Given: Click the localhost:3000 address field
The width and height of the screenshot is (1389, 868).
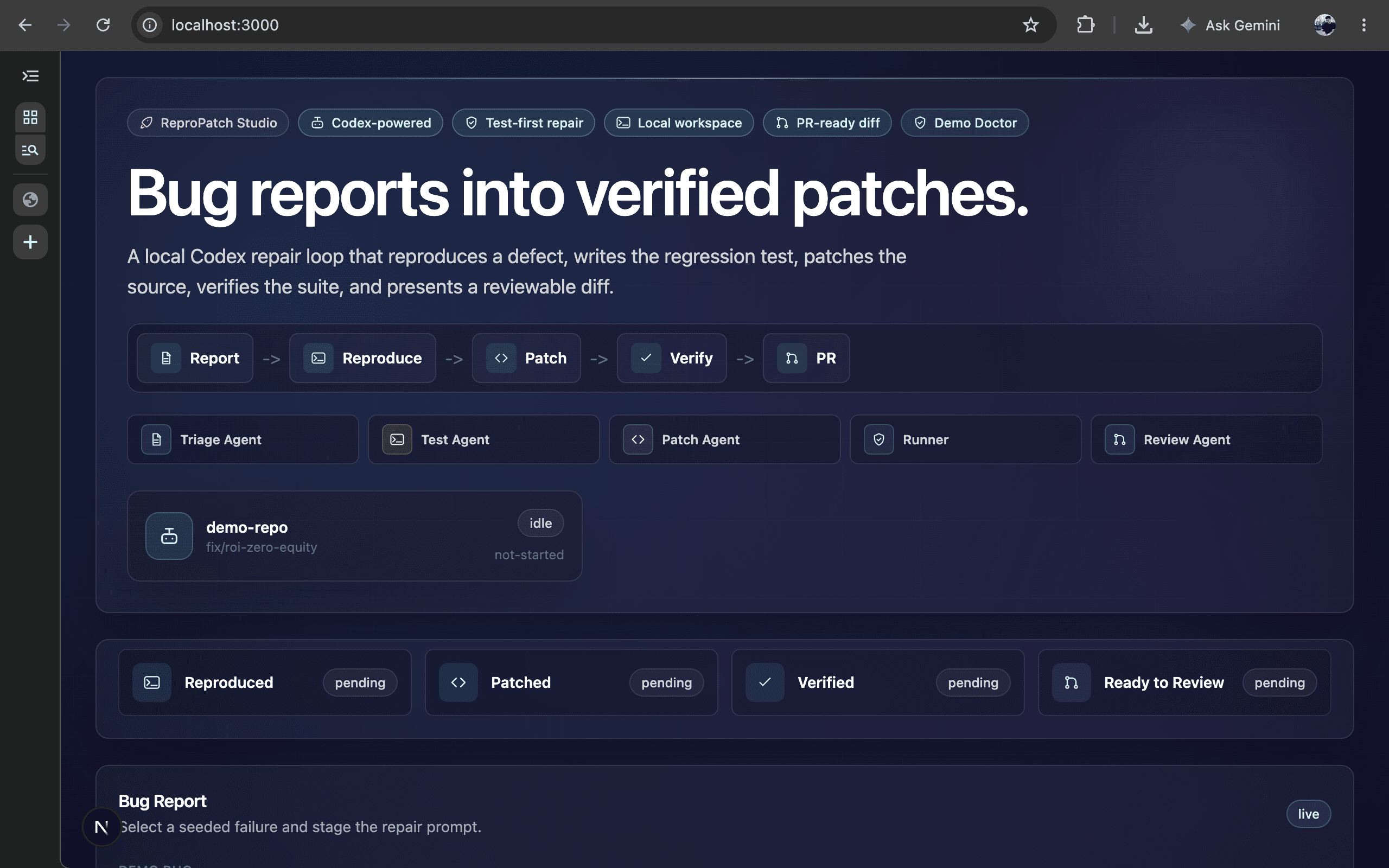Looking at the screenshot, I should [x=594, y=25].
